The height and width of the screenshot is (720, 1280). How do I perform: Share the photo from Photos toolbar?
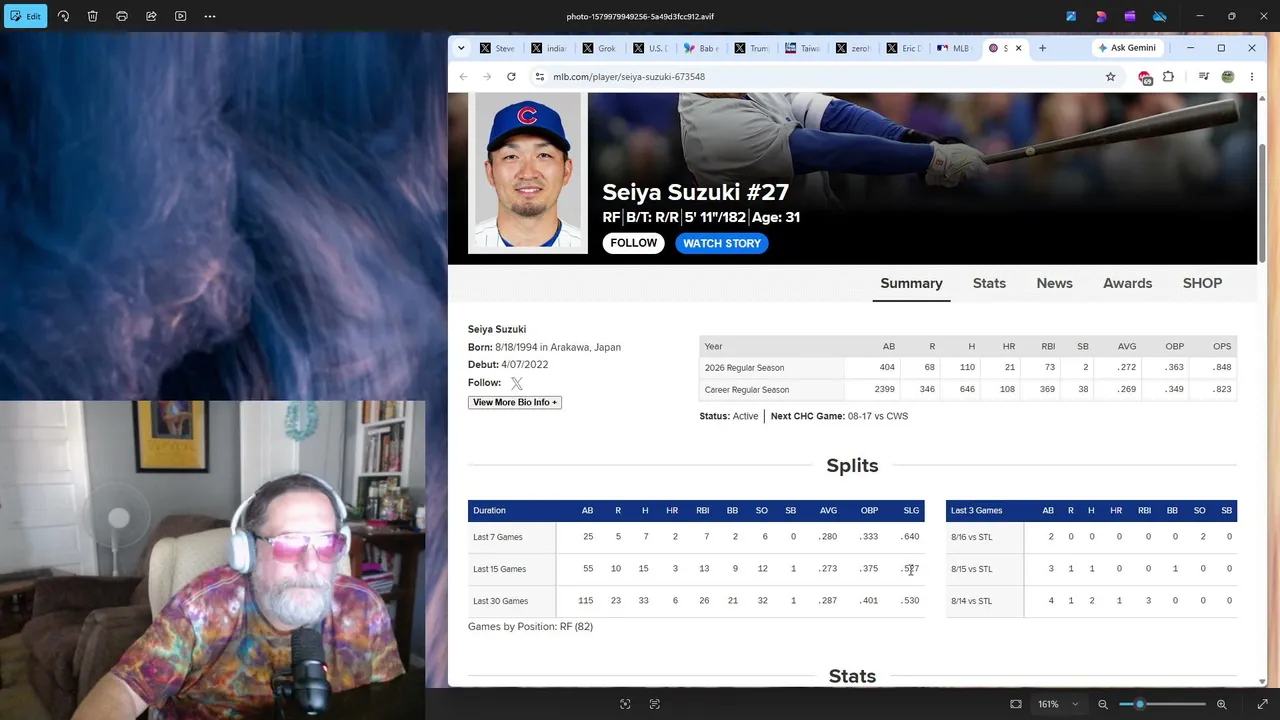tap(151, 16)
